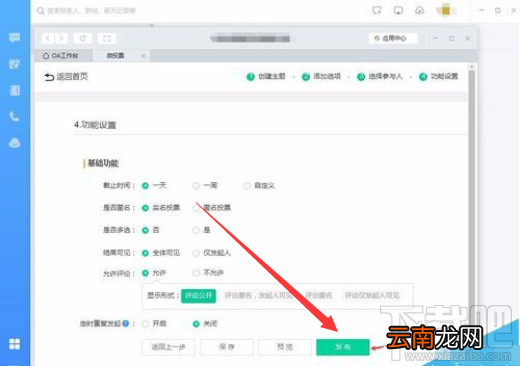Screen dimensions: 520x366
Task: Click the screen cast icon in top bar
Action: click(398, 11)
